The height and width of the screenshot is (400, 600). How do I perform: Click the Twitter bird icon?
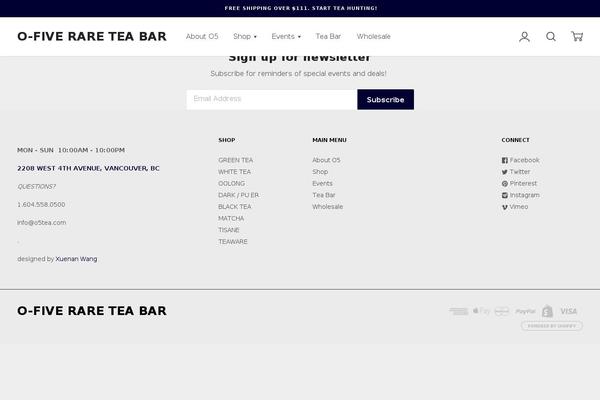[x=505, y=172]
